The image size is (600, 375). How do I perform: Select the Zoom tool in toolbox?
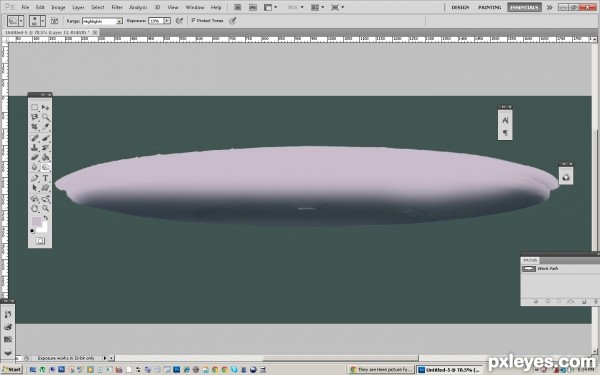click(46, 208)
